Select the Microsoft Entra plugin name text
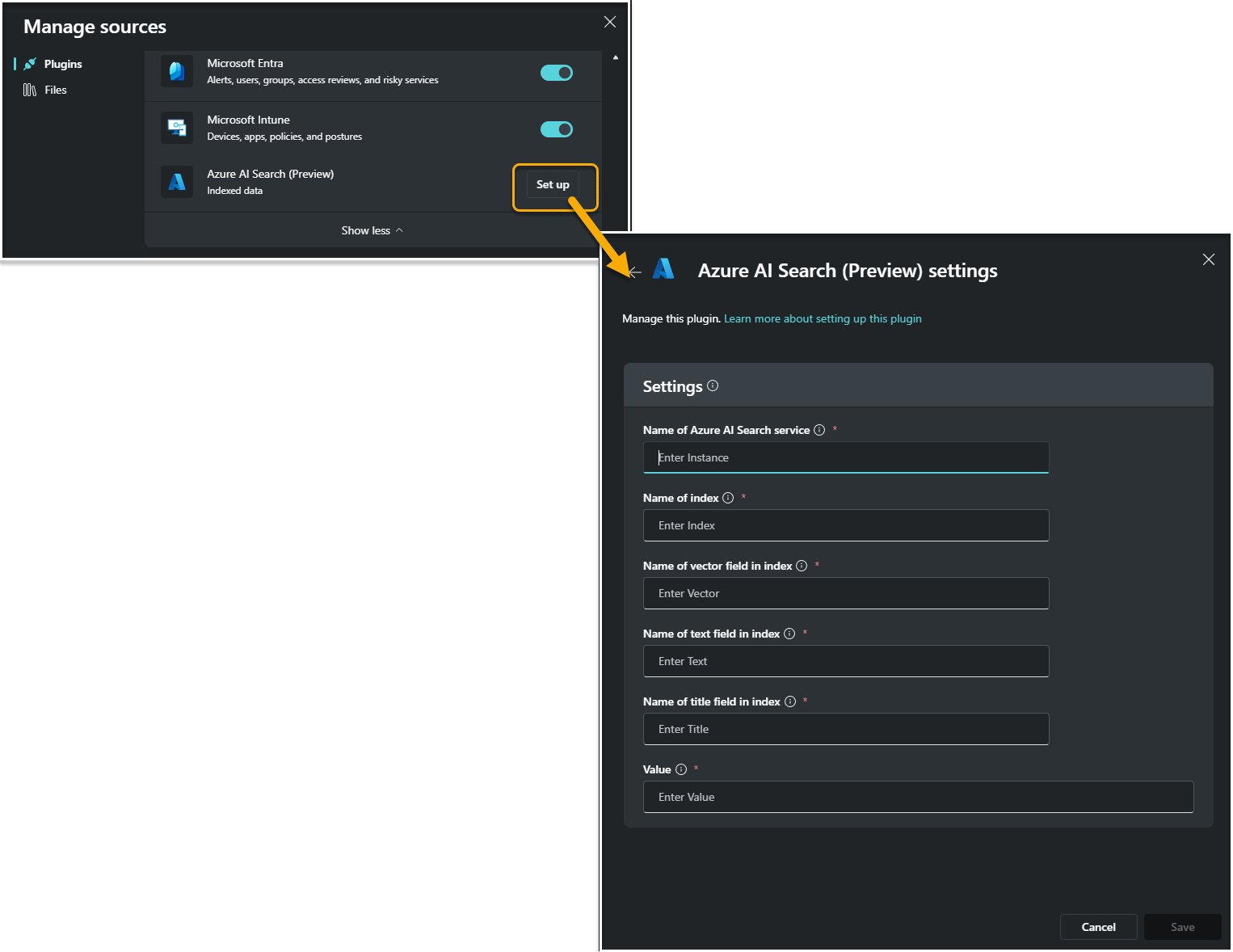This screenshot has width=1233, height=952. click(245, 63)
